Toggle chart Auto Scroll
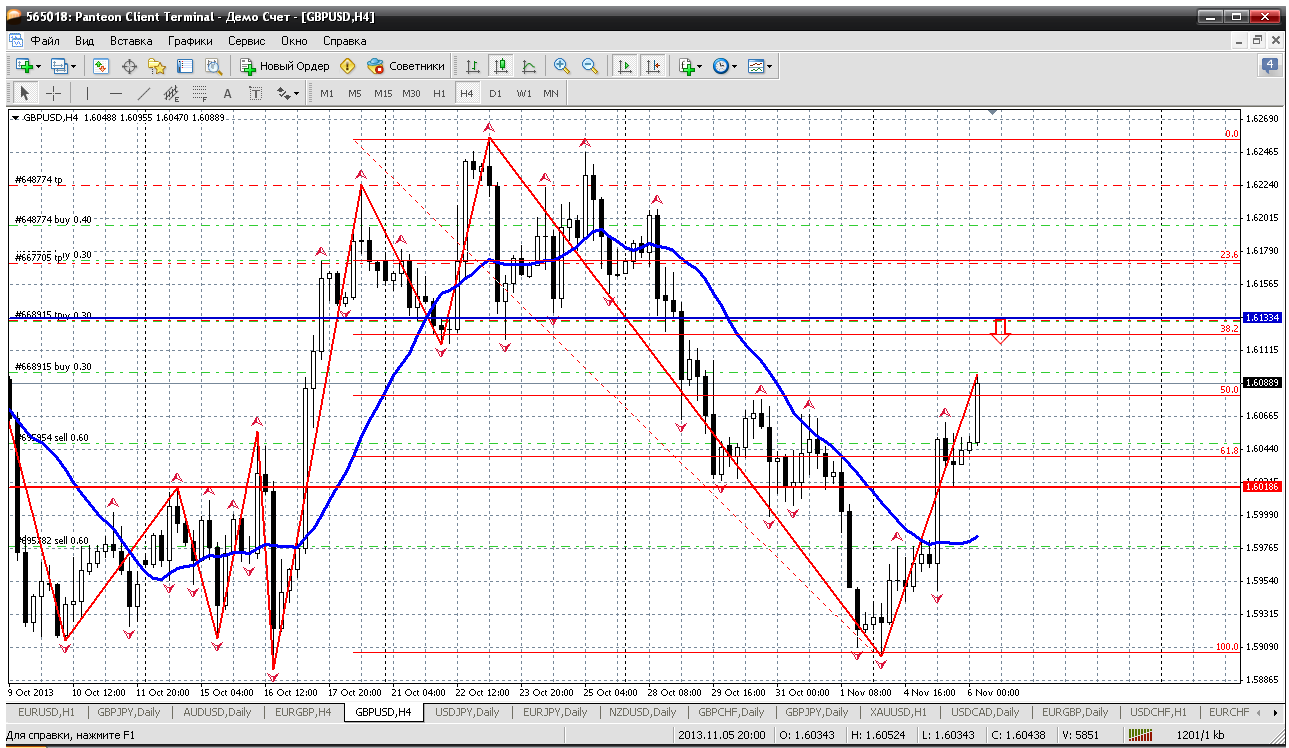 point(625,66)
